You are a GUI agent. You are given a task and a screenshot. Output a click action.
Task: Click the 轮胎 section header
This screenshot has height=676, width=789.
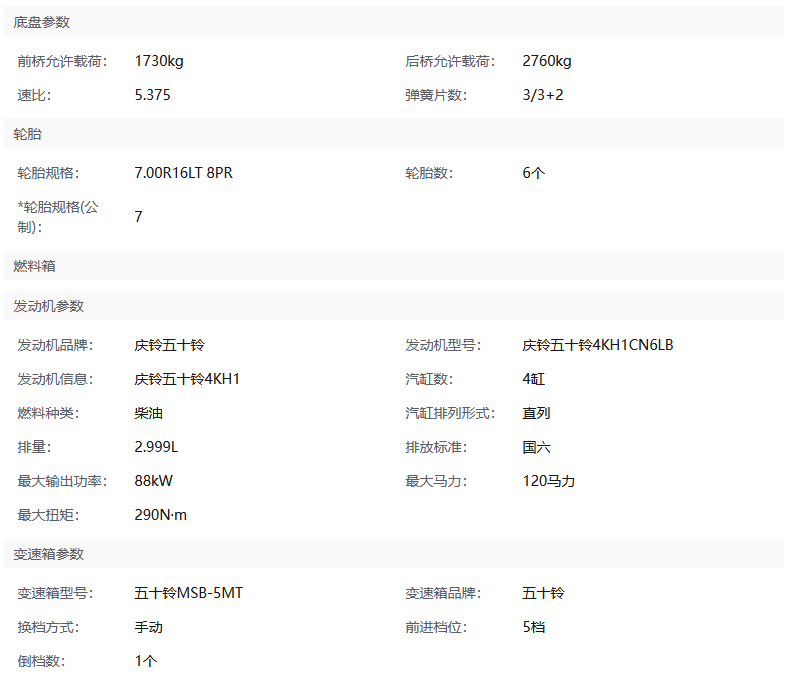click(28, 134)
